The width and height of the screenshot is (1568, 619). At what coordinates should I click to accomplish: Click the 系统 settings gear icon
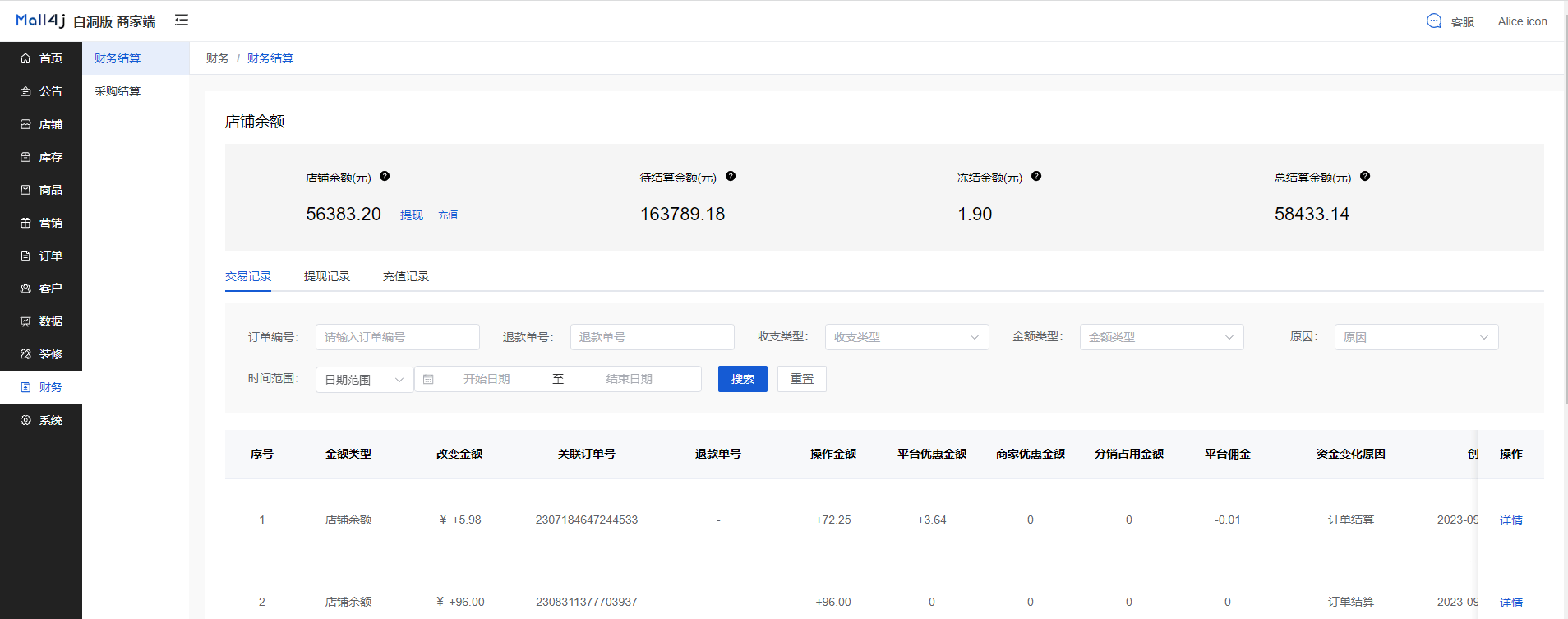click(x=25, y=420)
